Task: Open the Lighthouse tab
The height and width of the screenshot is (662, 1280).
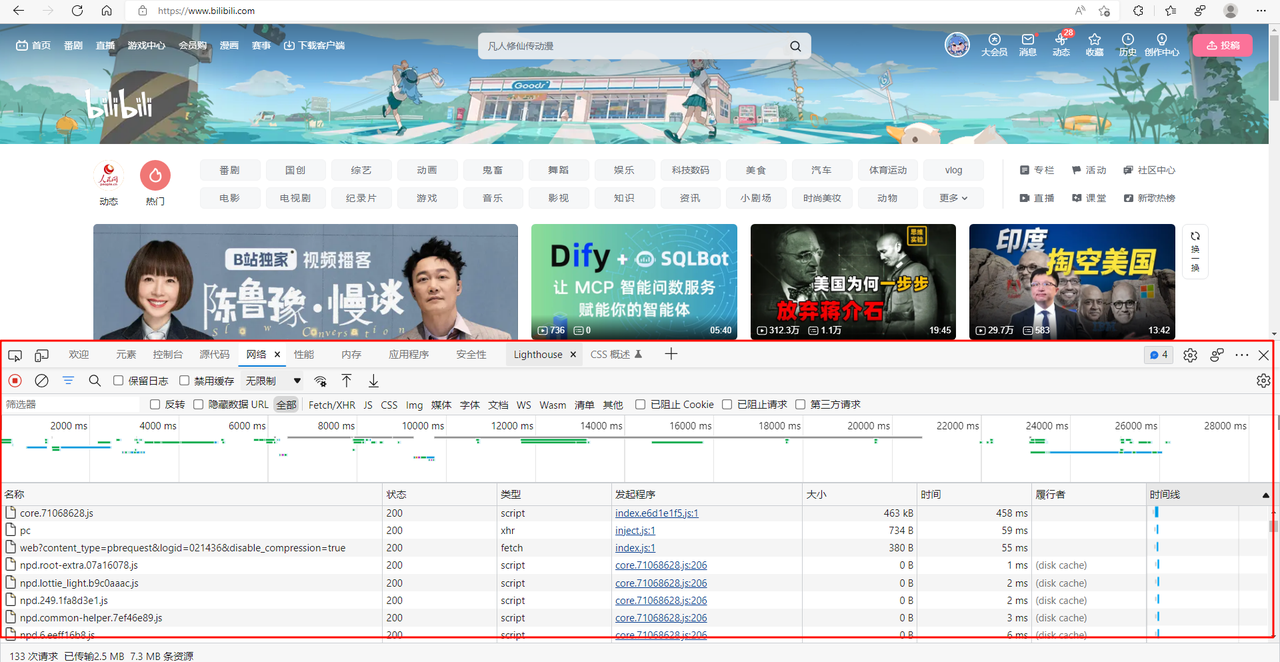Action: tap(538, 355)
